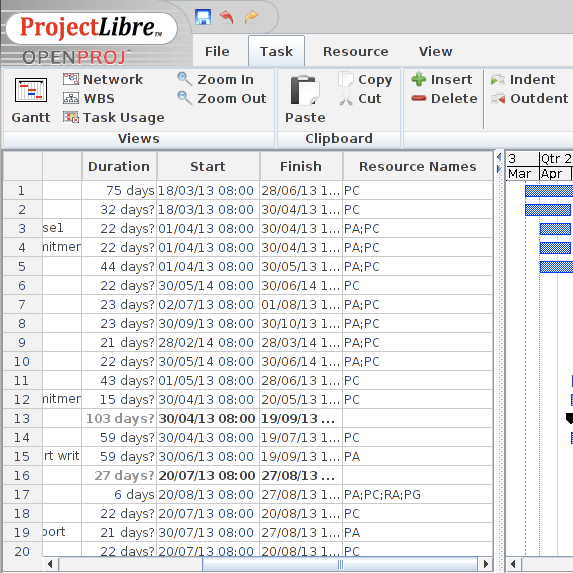Click the Zoom Out label
This screenshot has height=573, width=573.
(232, 98)
